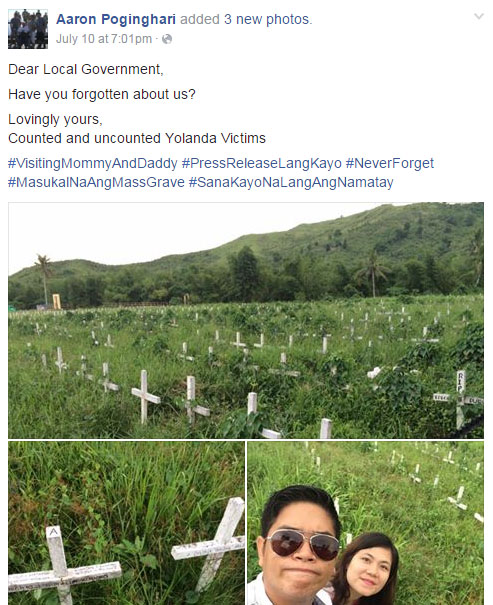Click the '3 new photos' link
This screenshot has height=605, width=493.
(267, 19)
